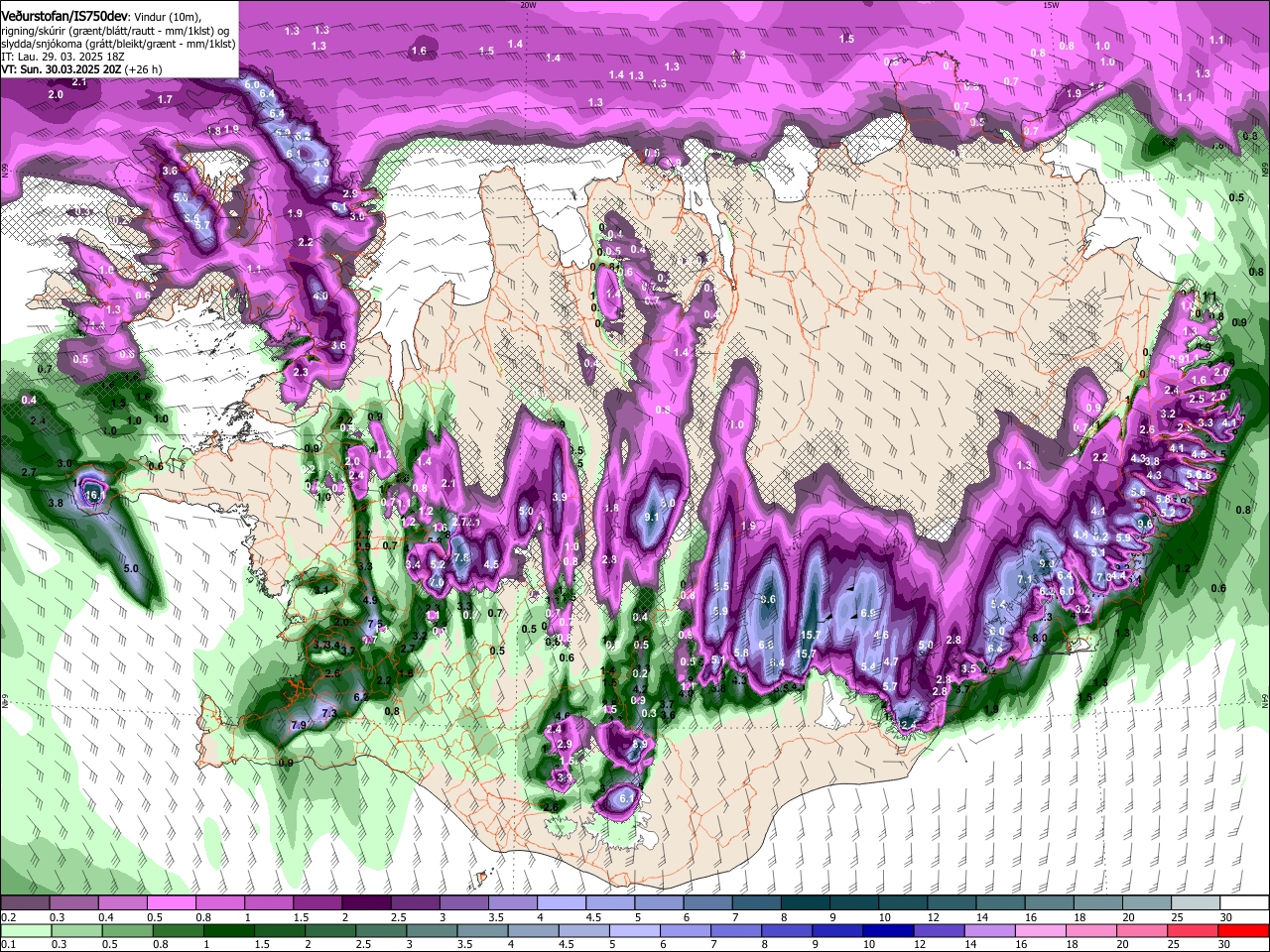
Task: Click the 'VT: Sun. 30.03.2025 20Z' valid time
Action: tap(62, 70)
